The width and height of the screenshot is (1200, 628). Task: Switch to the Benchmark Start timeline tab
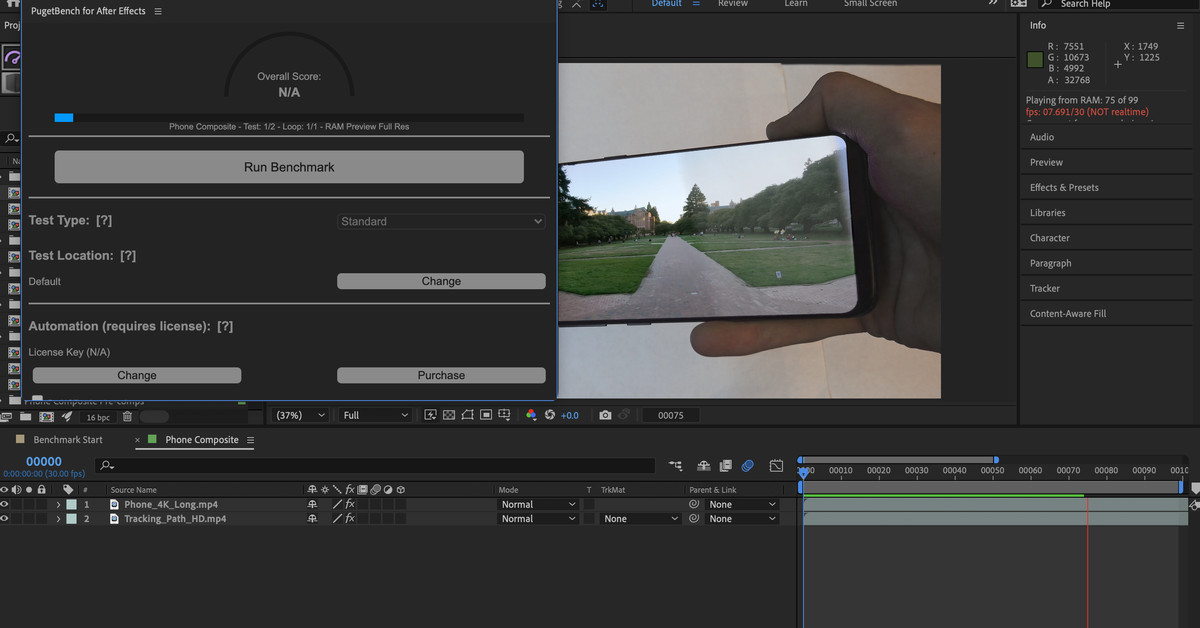[x=68, y=440]
